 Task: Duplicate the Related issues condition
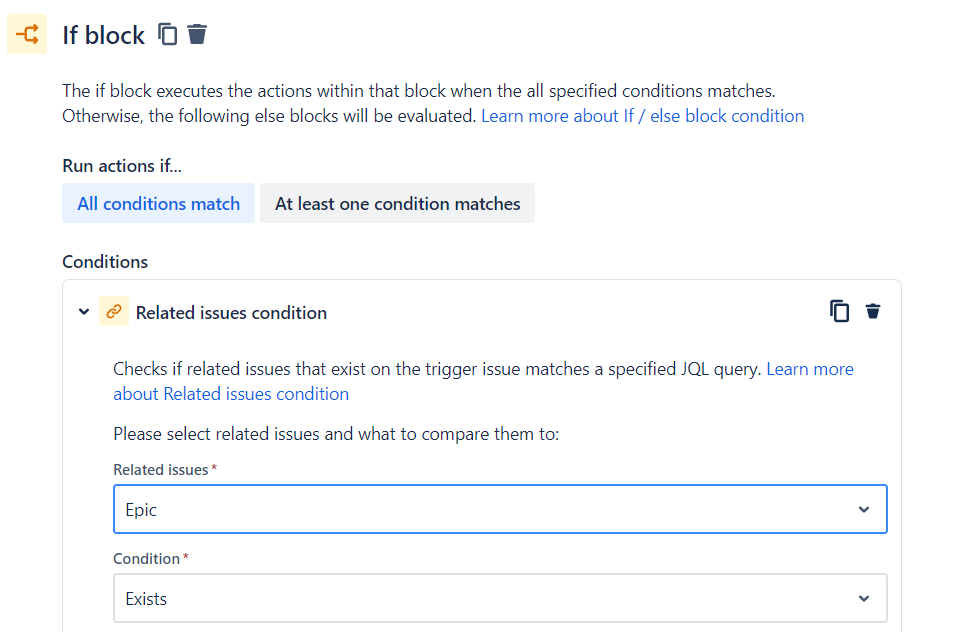[x=840, y=312]
